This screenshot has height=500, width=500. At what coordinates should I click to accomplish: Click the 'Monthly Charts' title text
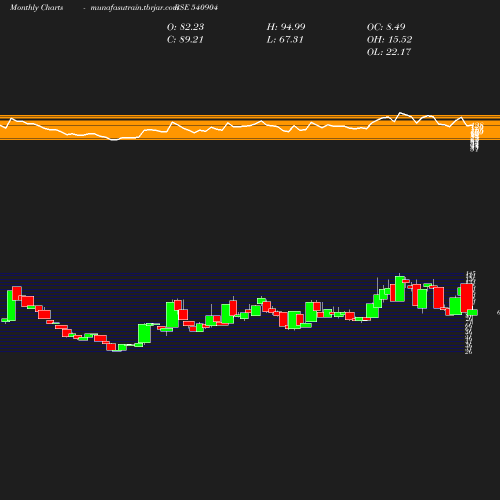click(x=36, y=7)
